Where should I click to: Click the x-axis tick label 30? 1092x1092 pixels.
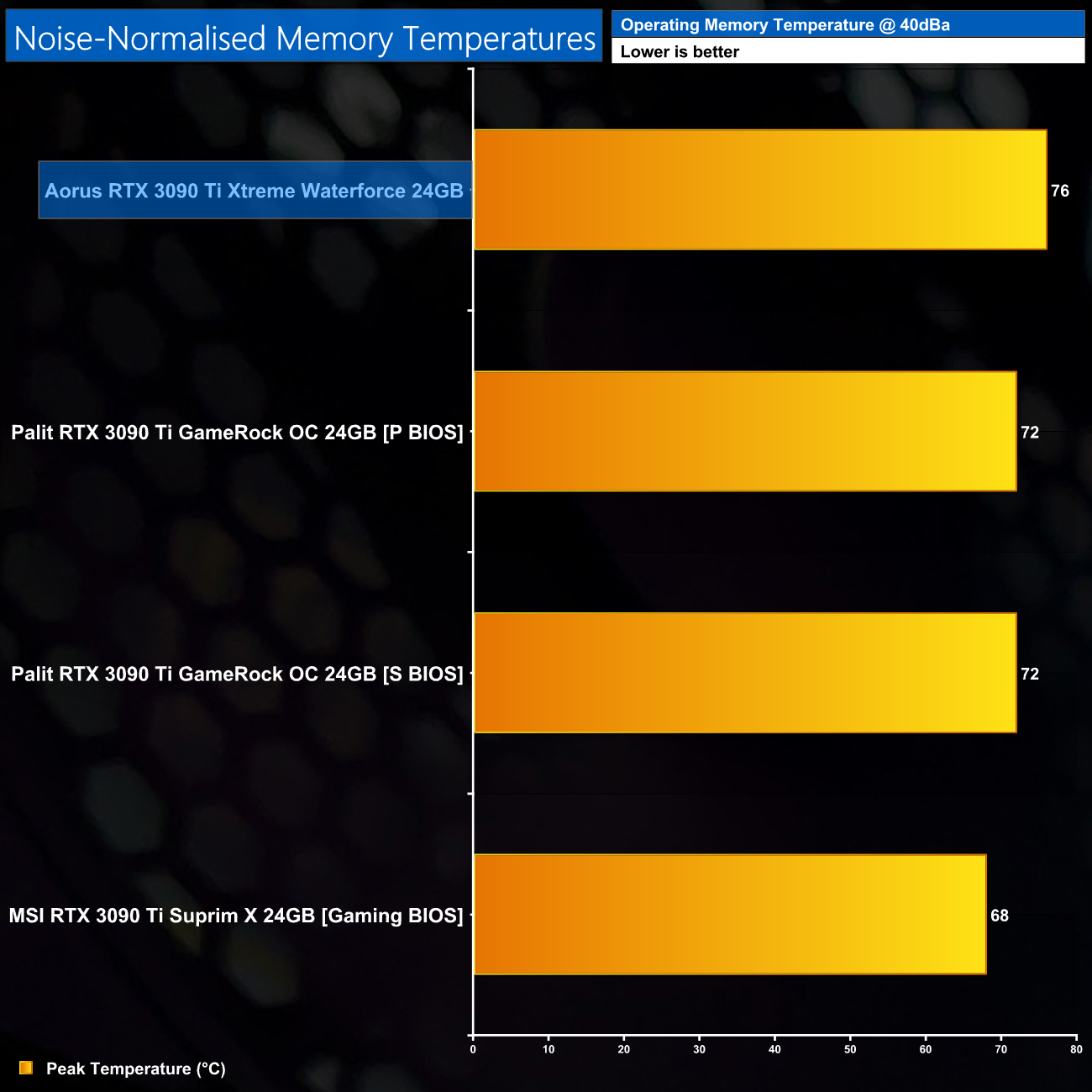coord(700,1049)
